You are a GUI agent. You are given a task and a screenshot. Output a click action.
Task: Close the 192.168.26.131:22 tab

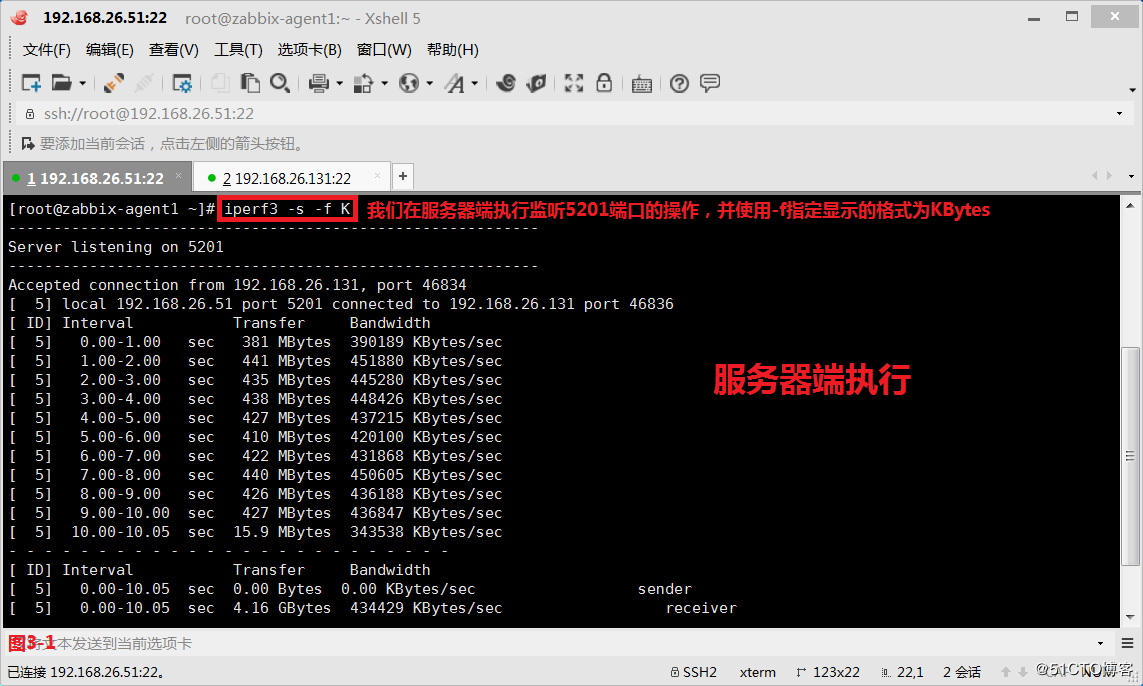pyautogui.click(x=377, y=176)
